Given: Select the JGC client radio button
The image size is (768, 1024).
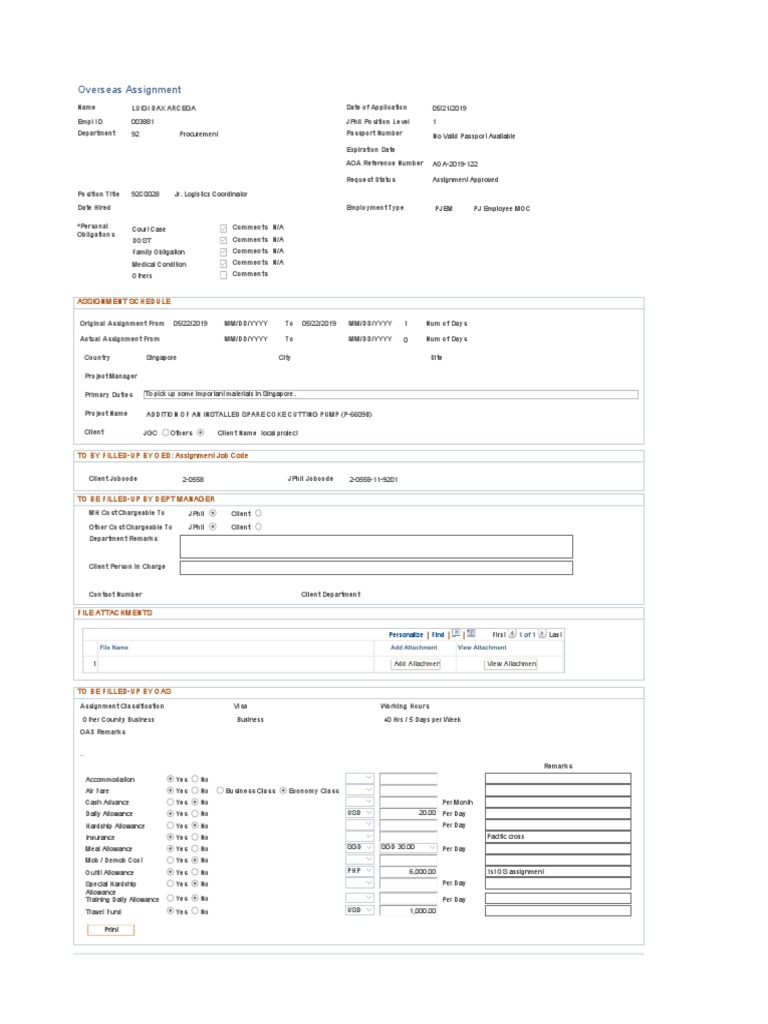Looking at the screenshot, I should 166,432.
